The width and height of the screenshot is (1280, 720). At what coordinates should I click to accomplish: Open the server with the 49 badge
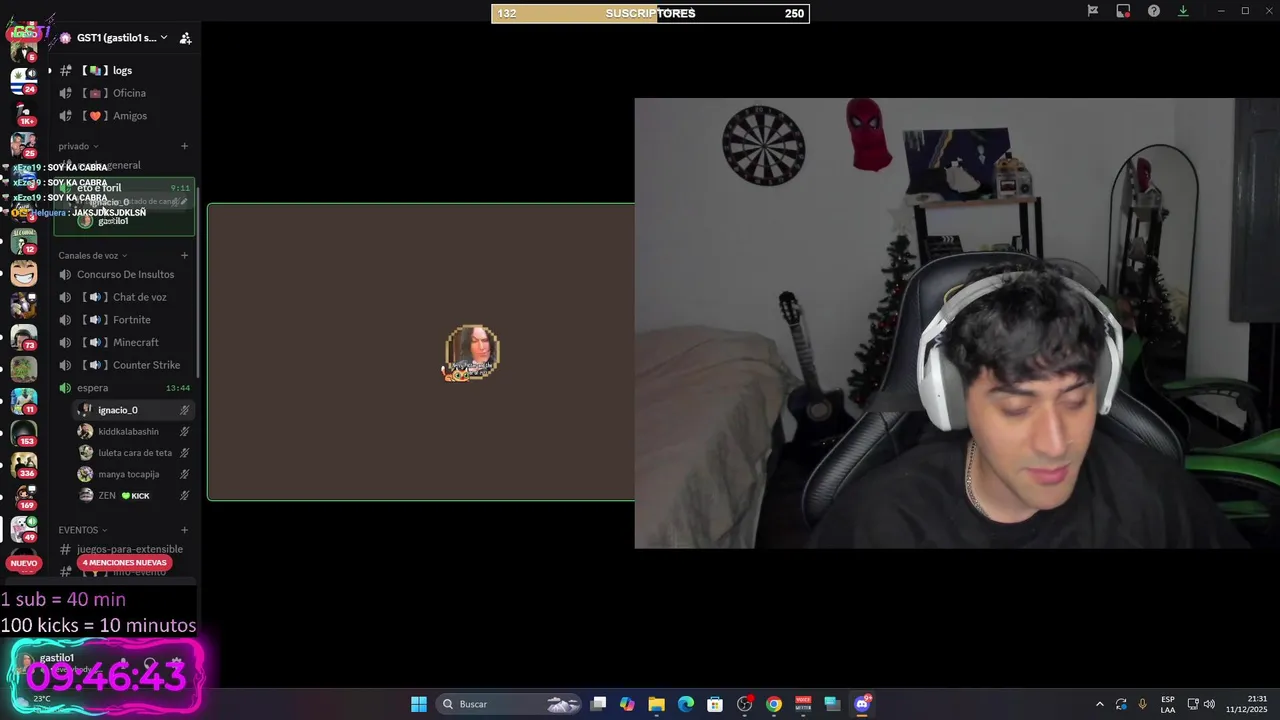[x=24, y=529]
